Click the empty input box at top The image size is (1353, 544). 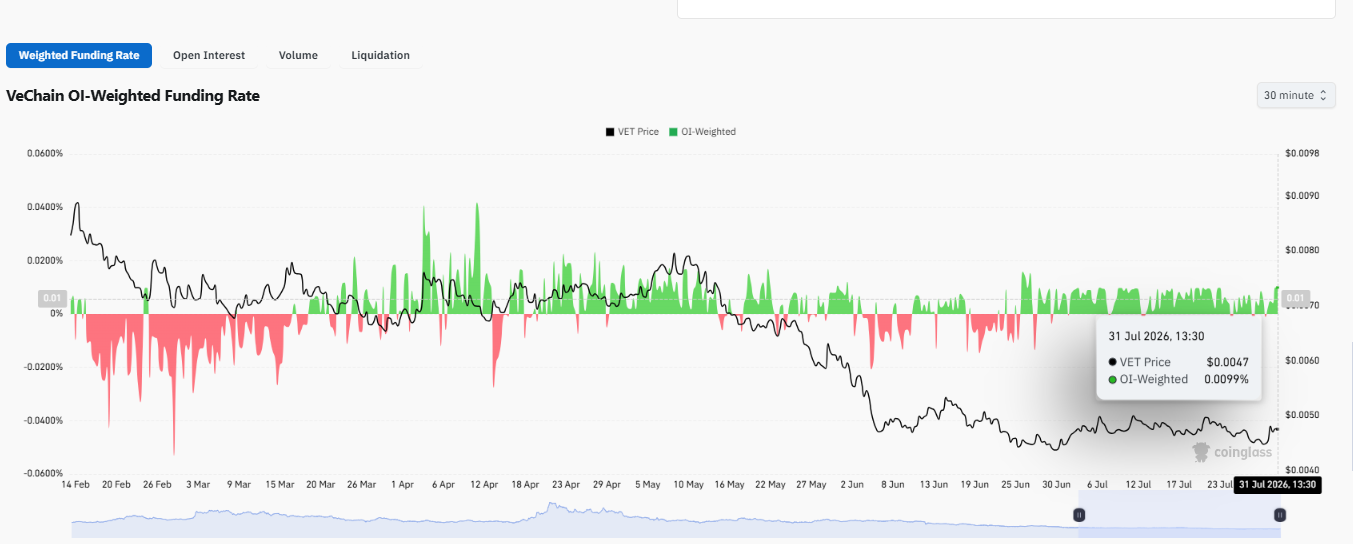[x=1006, y=8]
